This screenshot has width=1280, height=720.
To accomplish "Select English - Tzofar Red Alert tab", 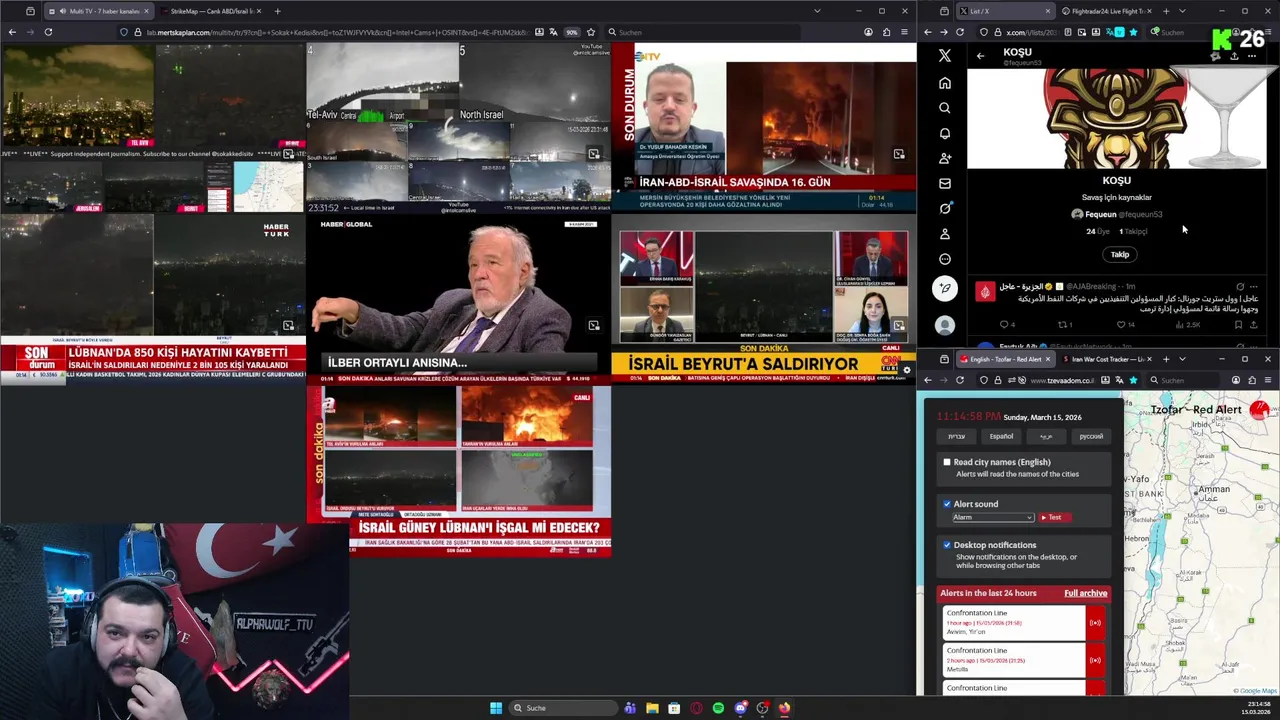I will coord(1005,359).
